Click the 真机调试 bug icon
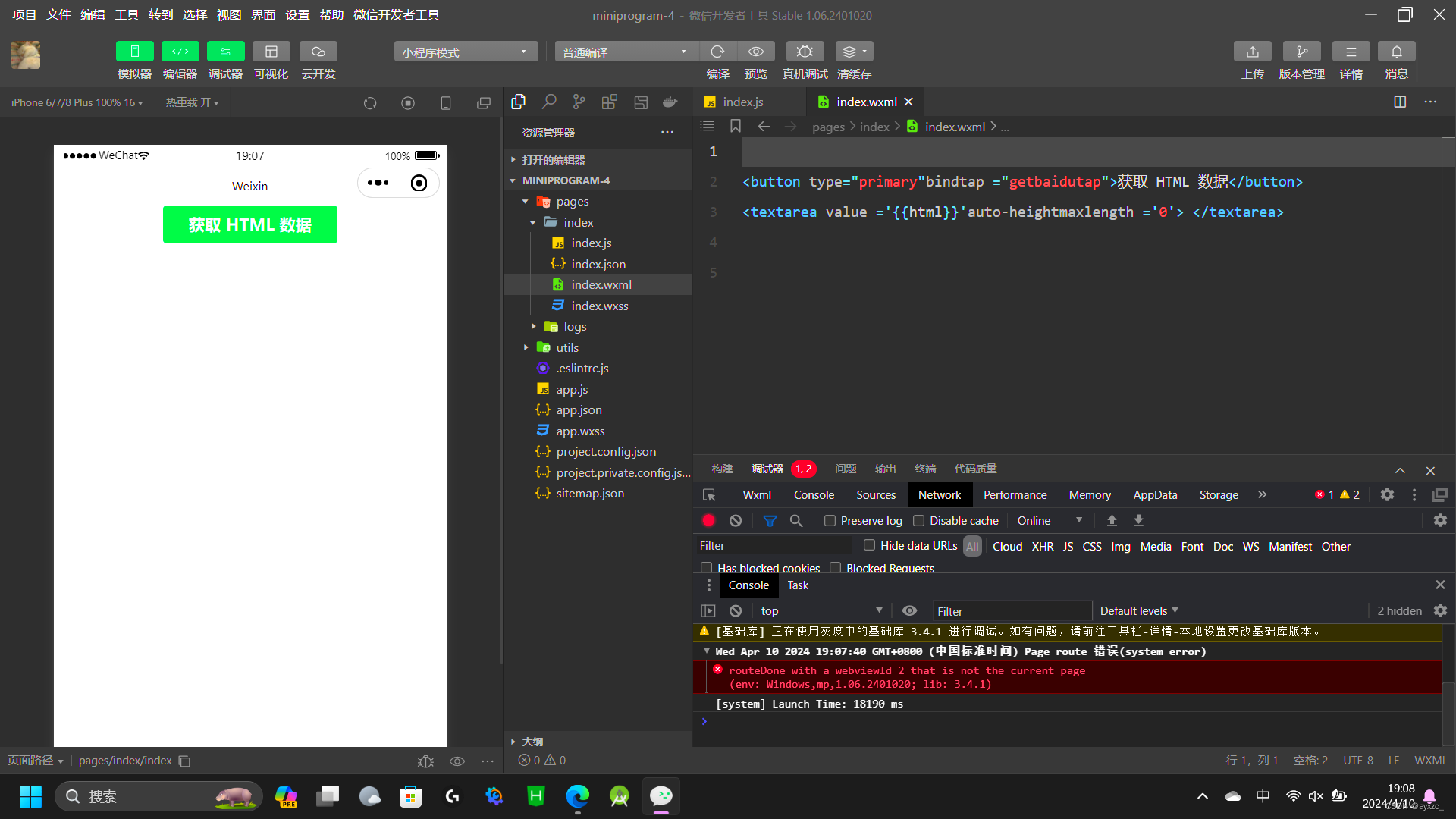The image size is (1456, 819). (x=805, y=52)
